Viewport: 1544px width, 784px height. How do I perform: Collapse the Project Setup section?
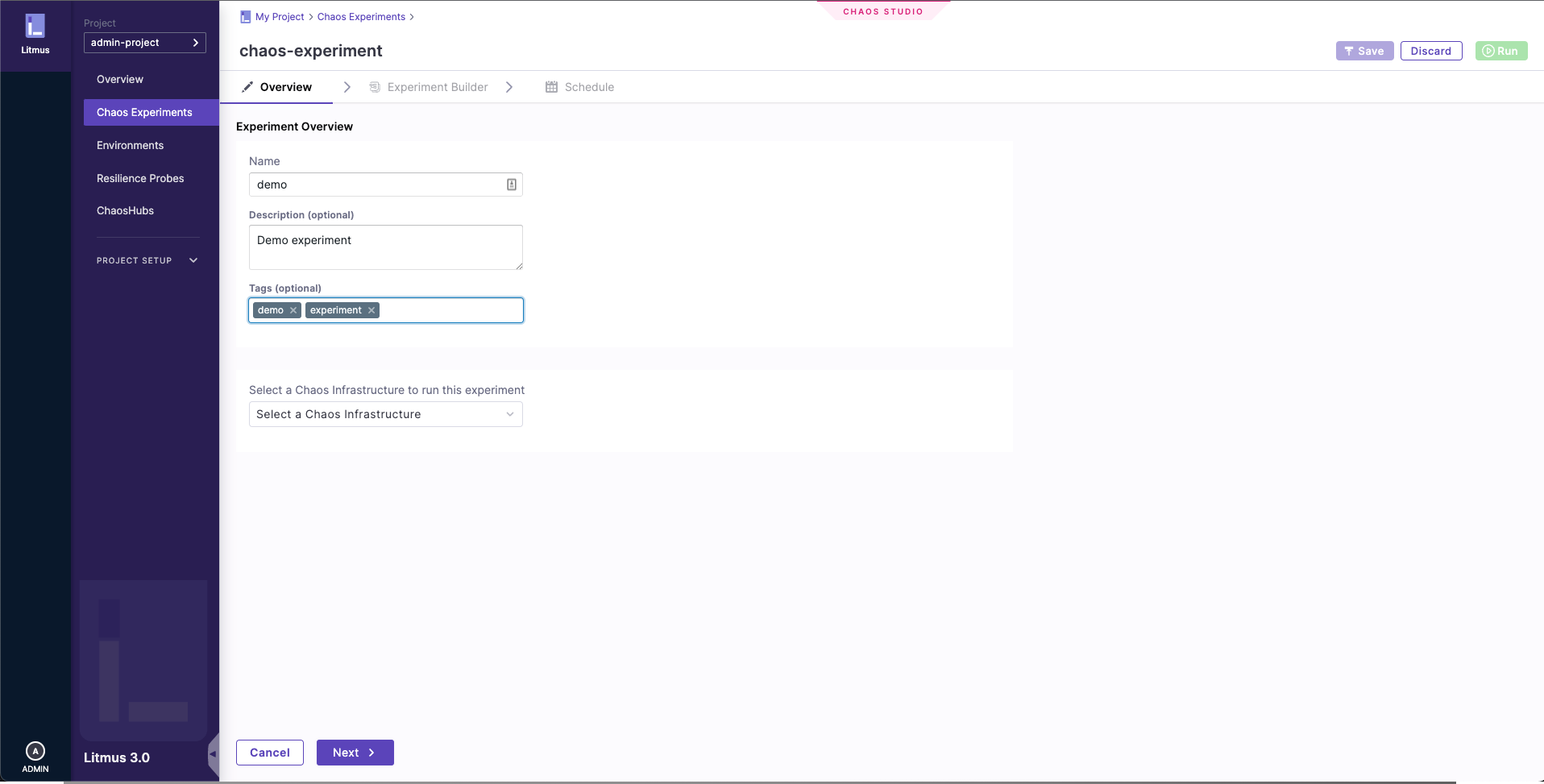pyautogui.click(x=193, y=259)
